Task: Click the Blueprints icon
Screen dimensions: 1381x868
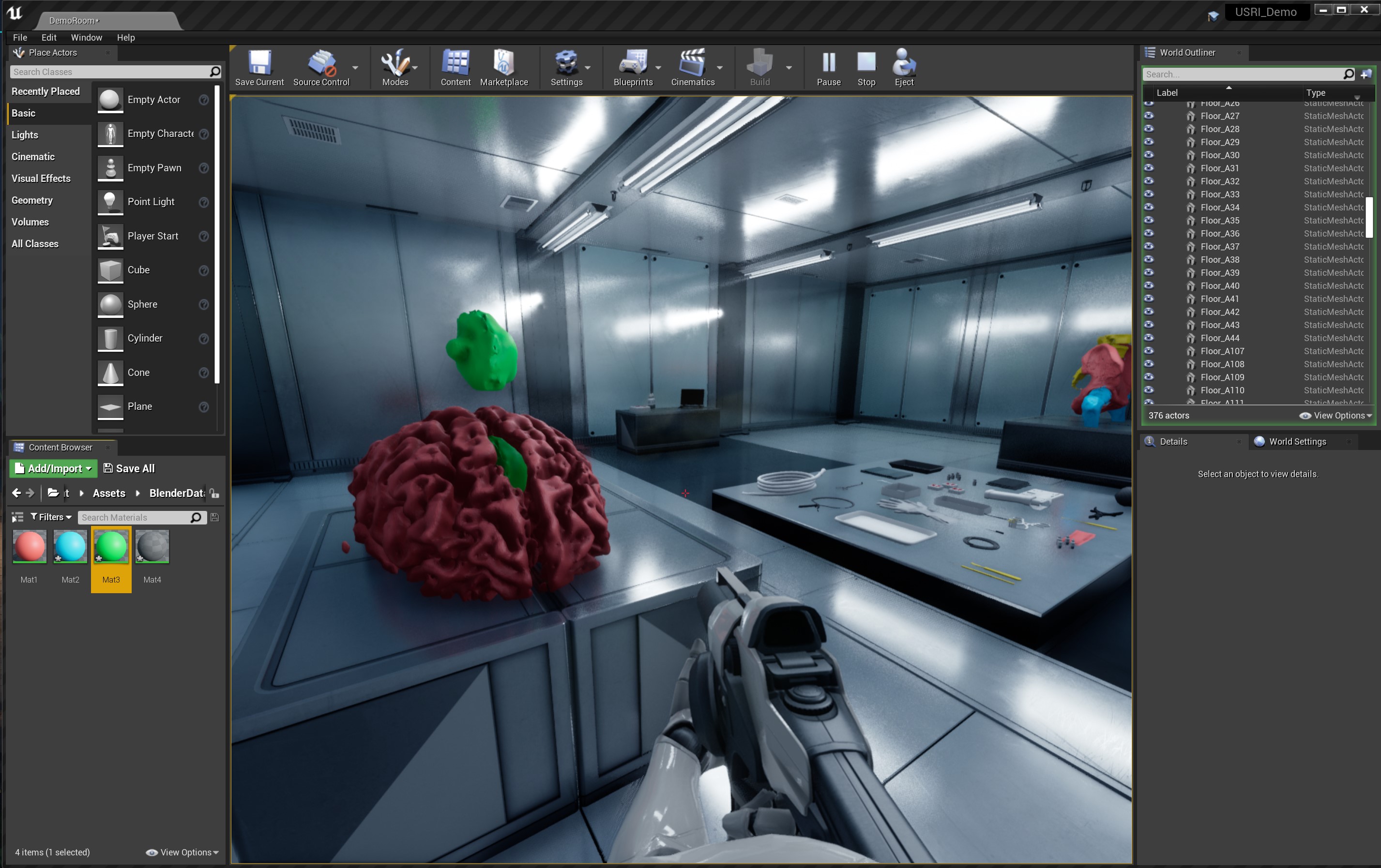Action: point(632,63)
